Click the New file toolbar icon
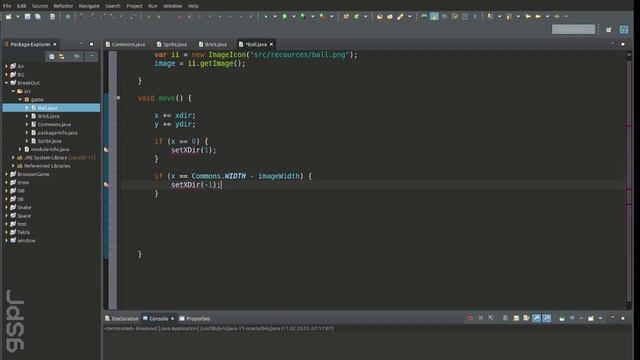This screenshot has height=360, width=640. pyautogui.click(x=9, y=17)
